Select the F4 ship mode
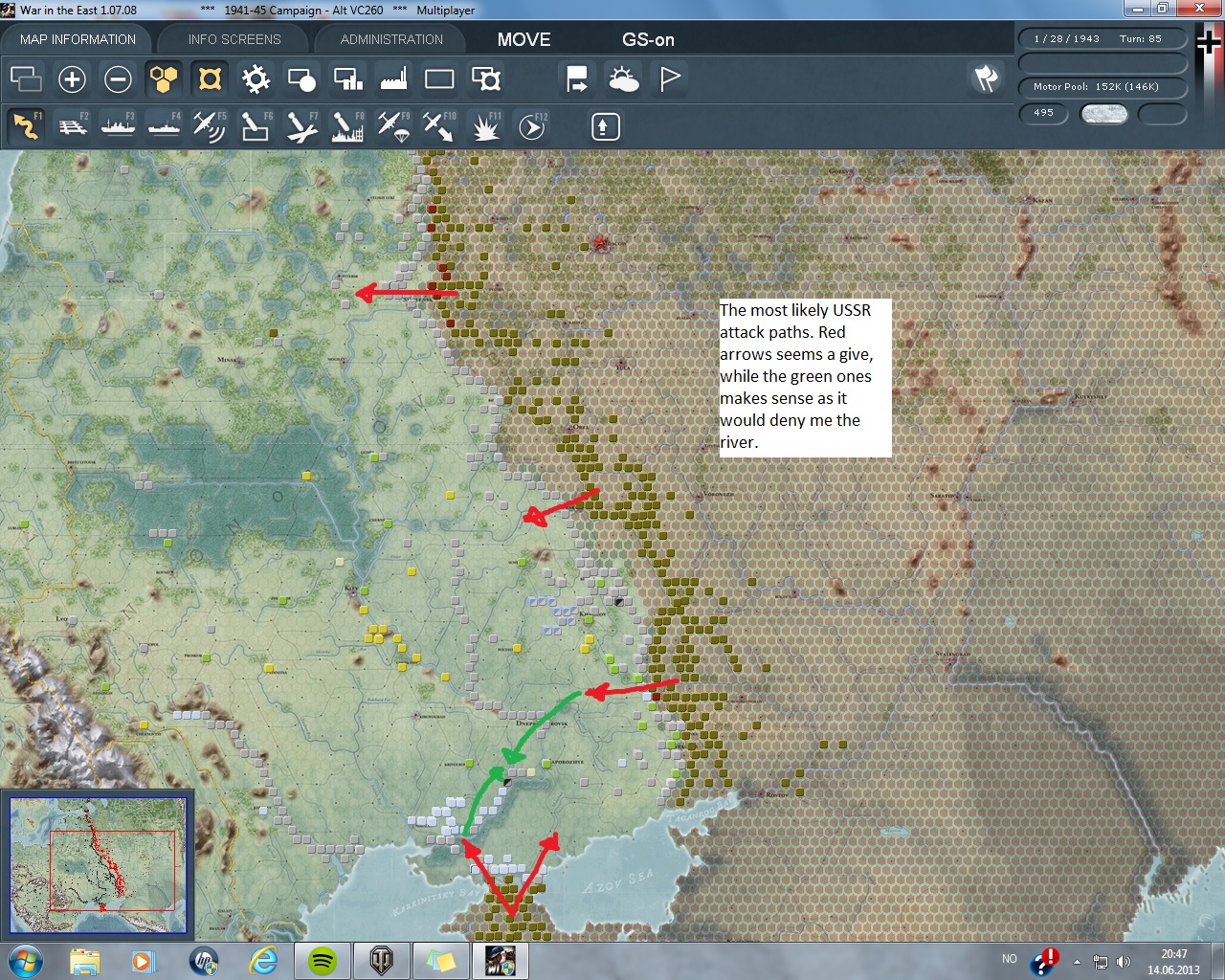 164,125
